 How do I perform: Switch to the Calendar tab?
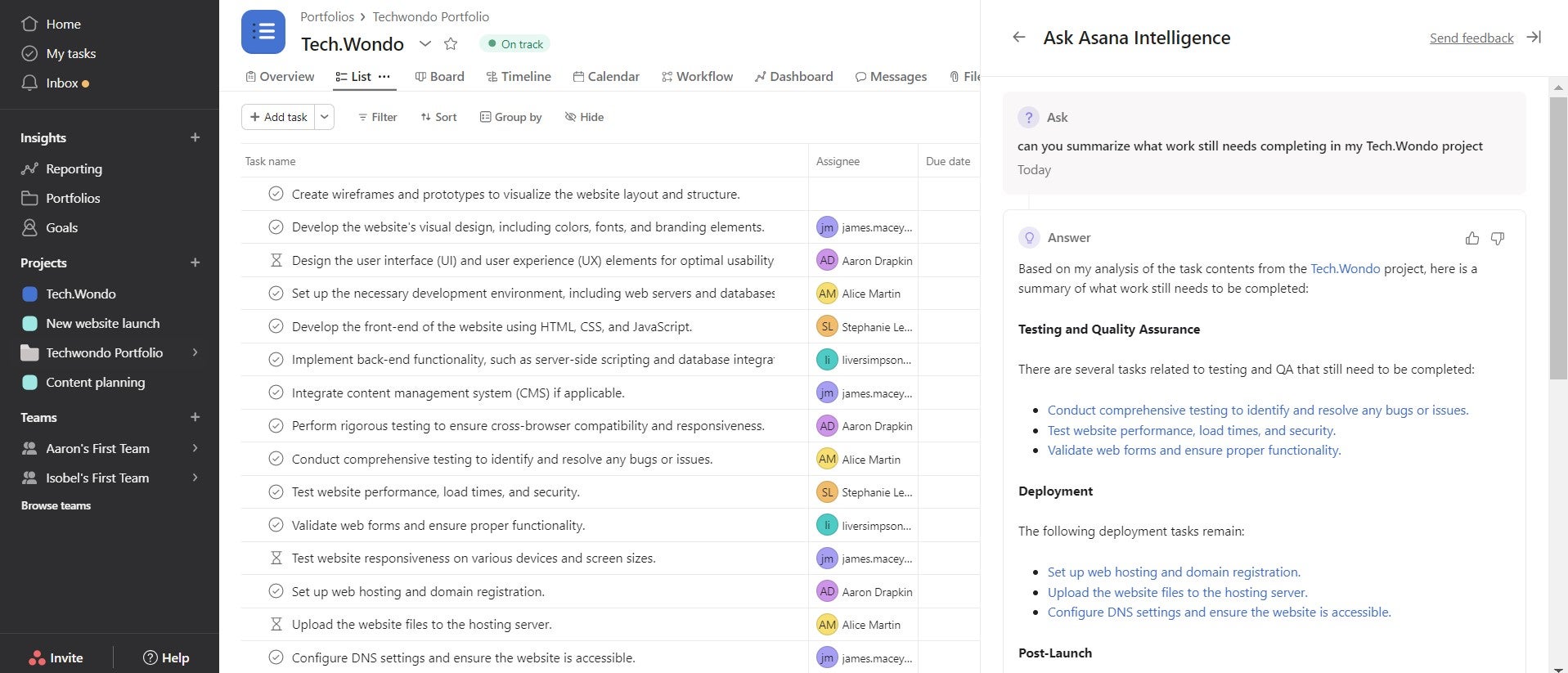point(606,76)
